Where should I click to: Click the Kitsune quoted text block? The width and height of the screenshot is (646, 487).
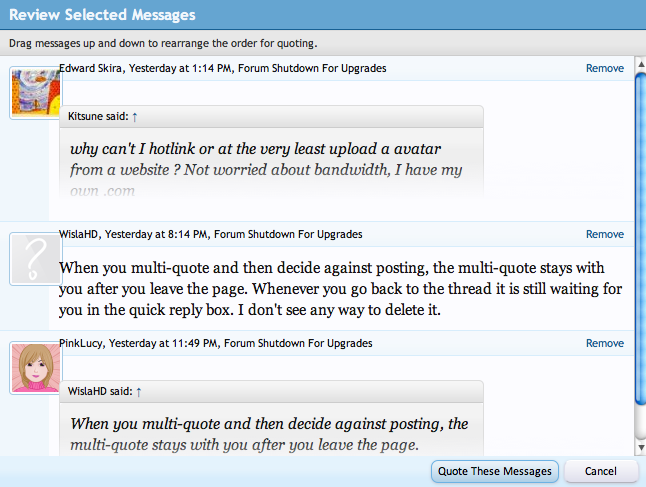(x=270, y=159)
